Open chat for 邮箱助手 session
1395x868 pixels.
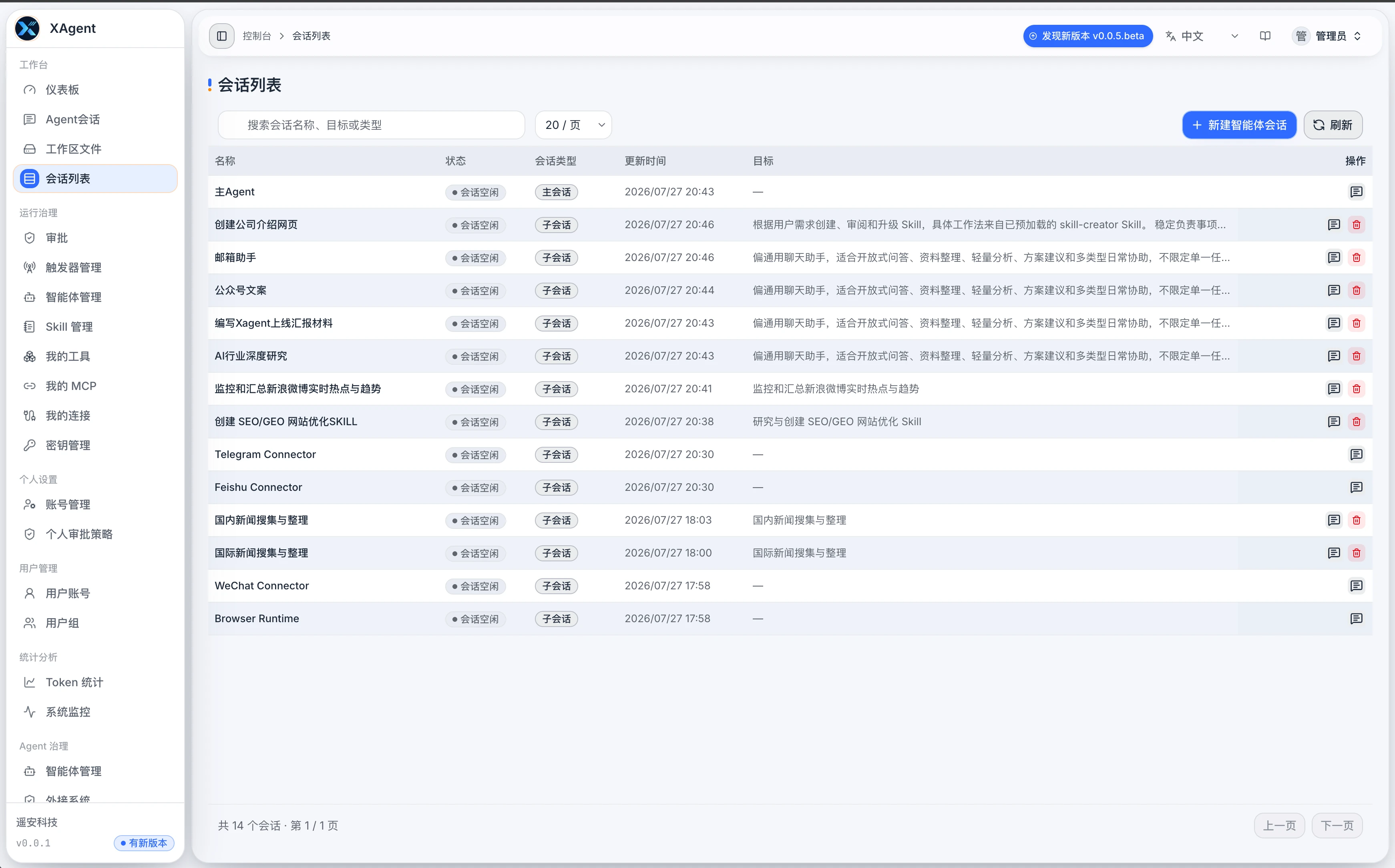(1334, 257)
